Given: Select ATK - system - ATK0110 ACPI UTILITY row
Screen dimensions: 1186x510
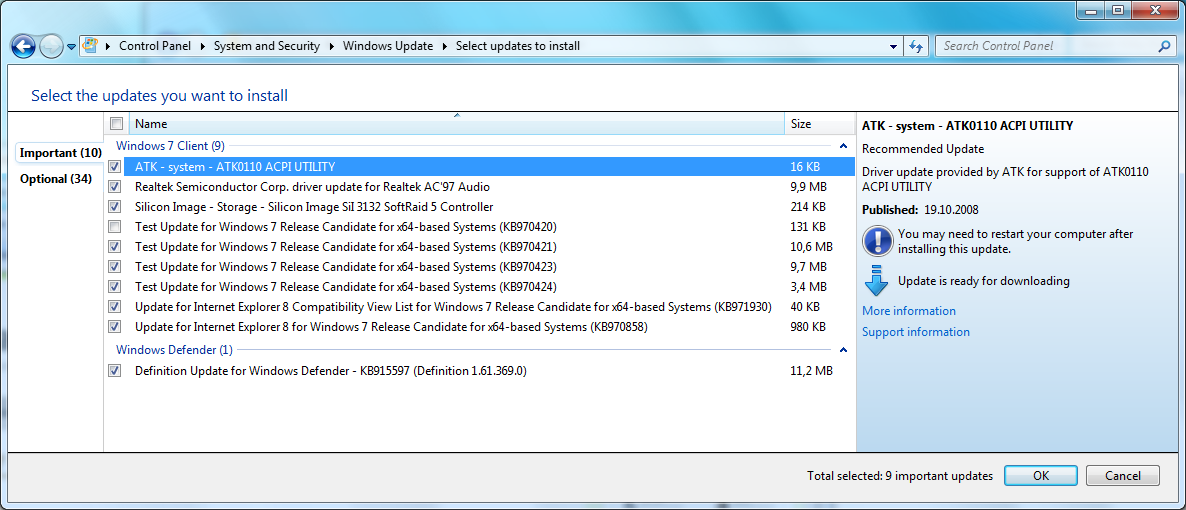Looking at the screenshot, I should point(489,166).
